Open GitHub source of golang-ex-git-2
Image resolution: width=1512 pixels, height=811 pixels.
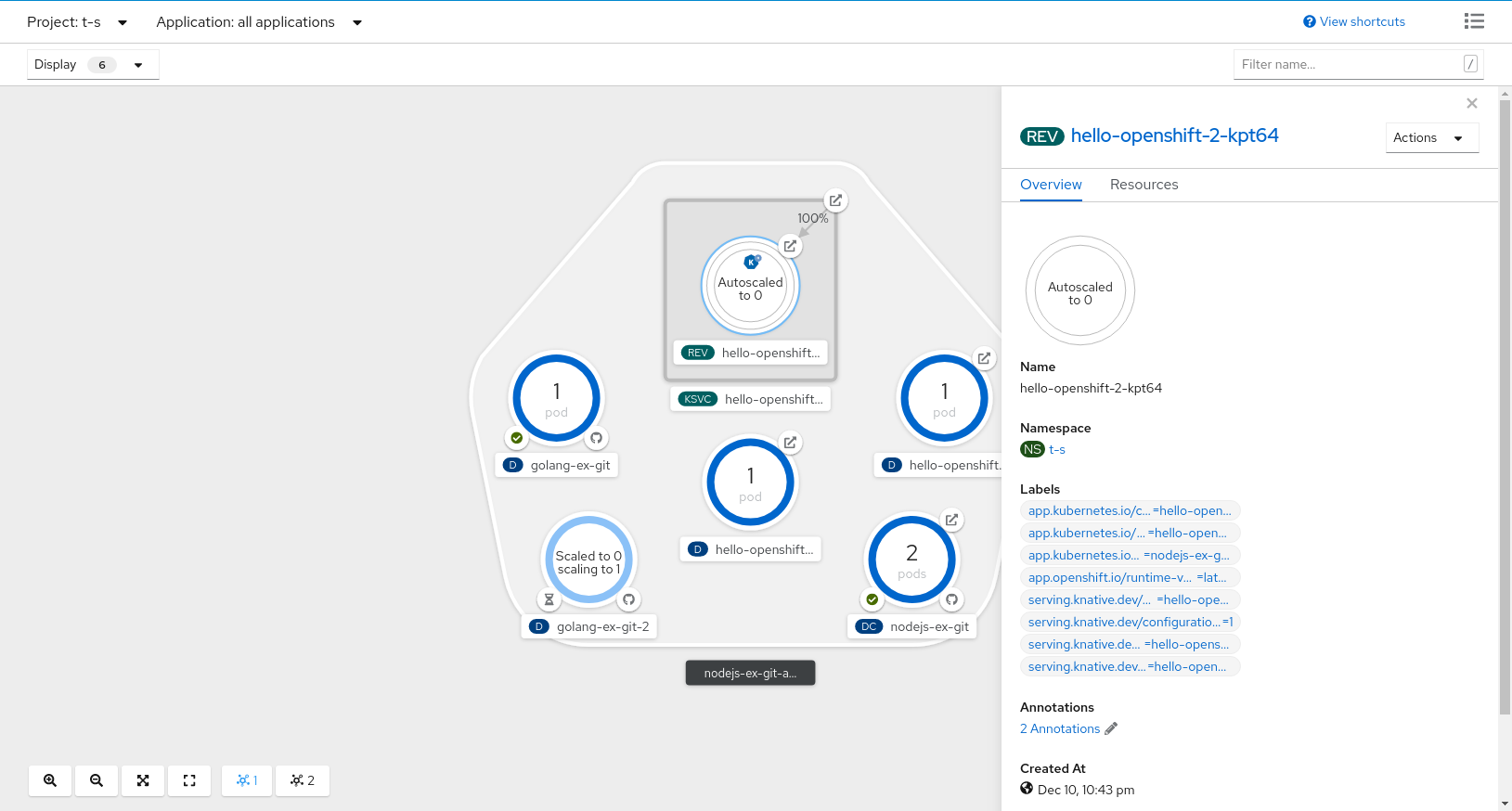[629, 599]
